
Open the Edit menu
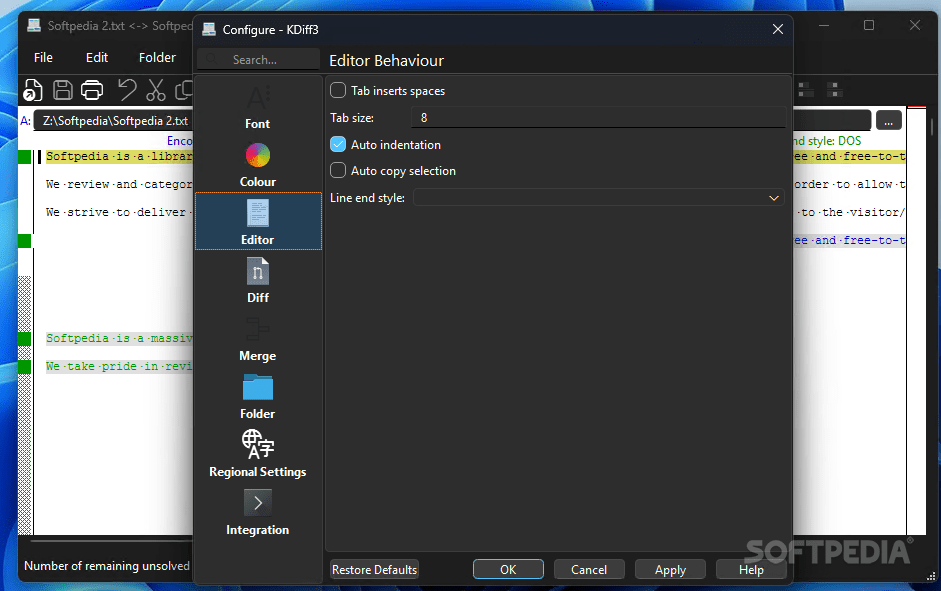click(x=96, y=57)
